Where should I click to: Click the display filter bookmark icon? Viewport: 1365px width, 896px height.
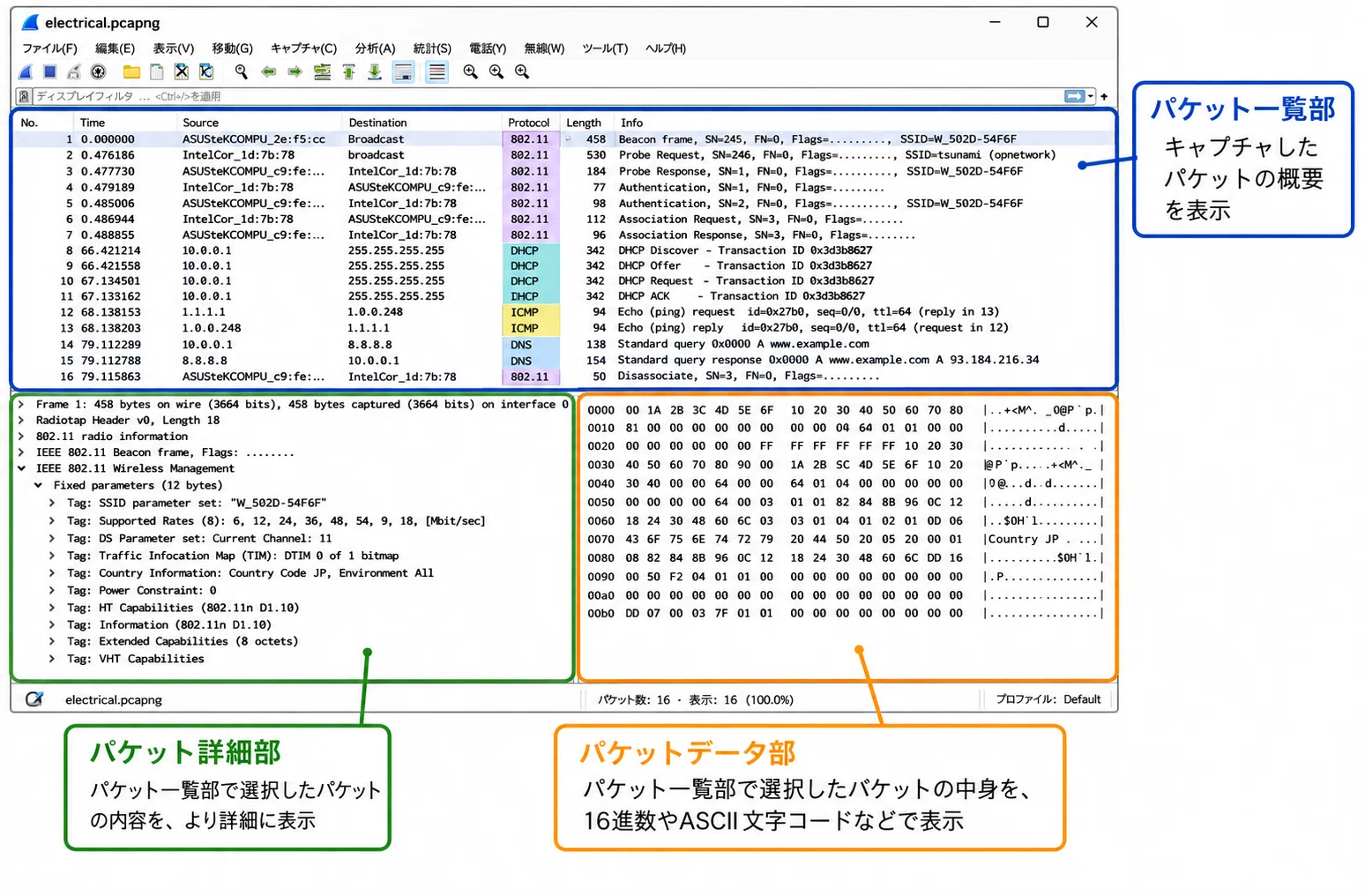[24, 96]
